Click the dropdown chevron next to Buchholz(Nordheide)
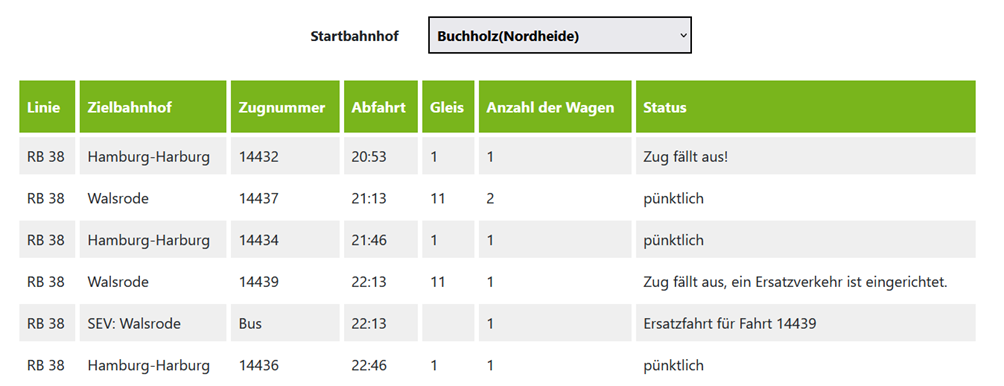1004x386 pixels. 683,36
